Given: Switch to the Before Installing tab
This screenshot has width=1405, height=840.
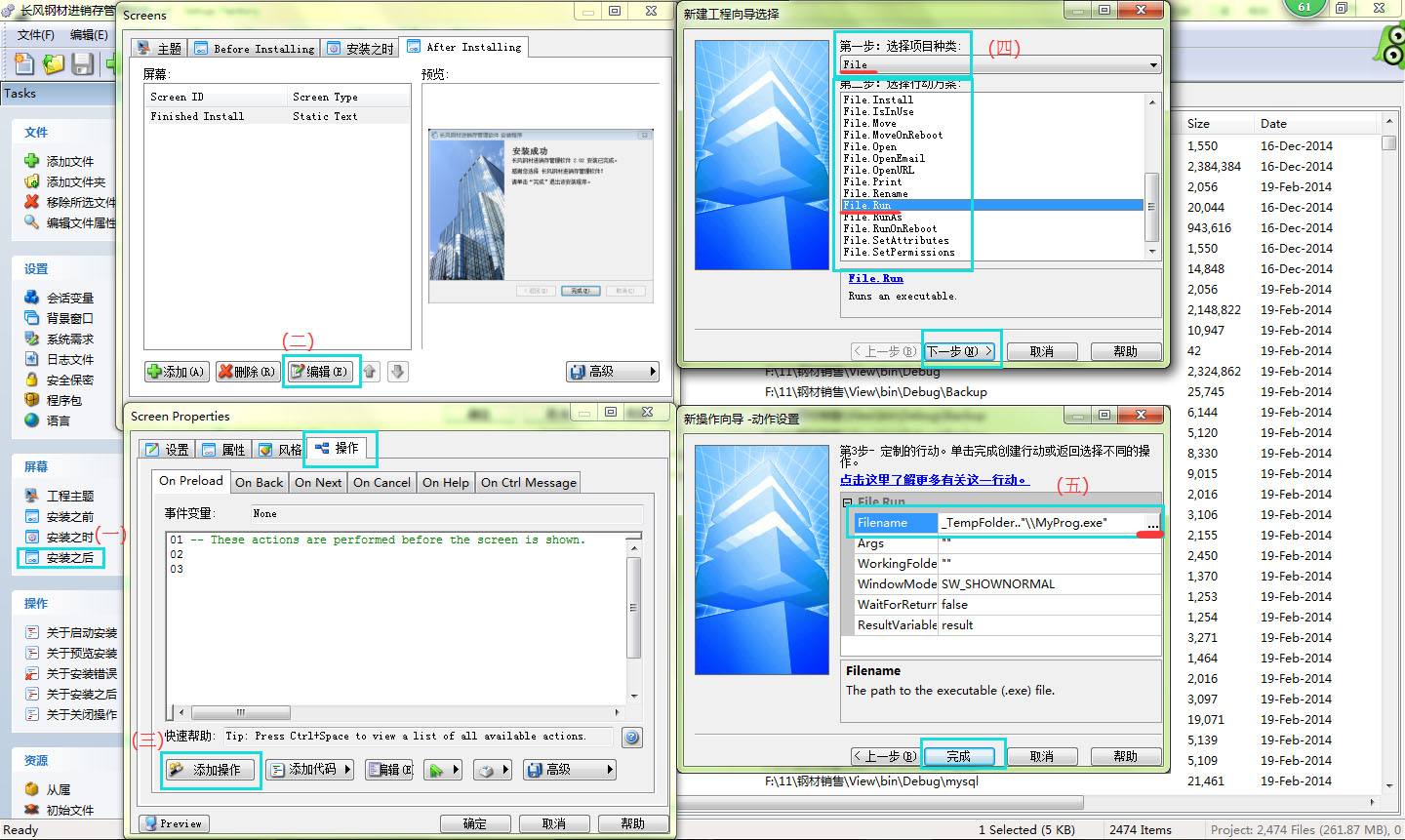Looking at the screenshot, I should tap(254, 46).
